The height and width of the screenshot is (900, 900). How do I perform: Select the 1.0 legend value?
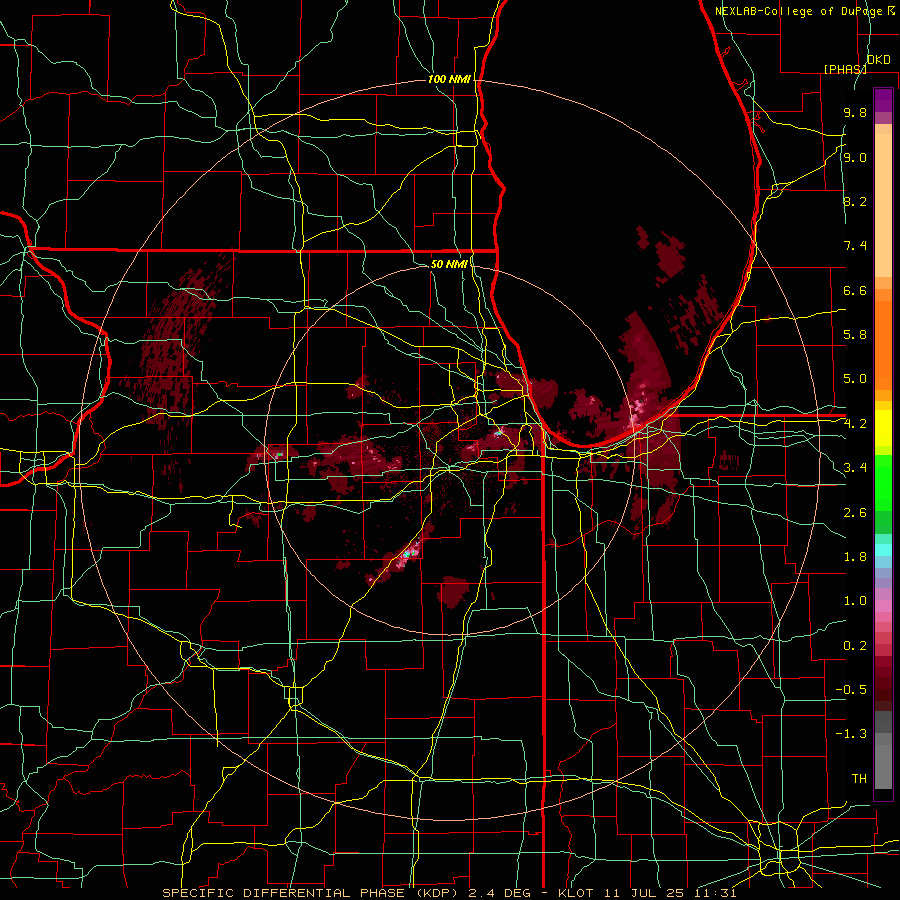point(855,601)
